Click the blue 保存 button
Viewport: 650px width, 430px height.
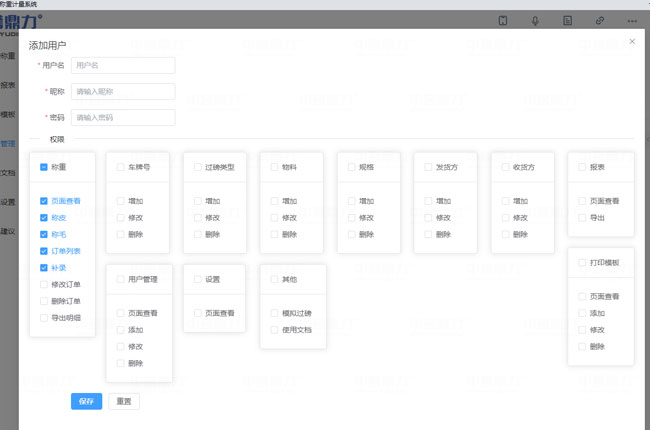(86, 401)
